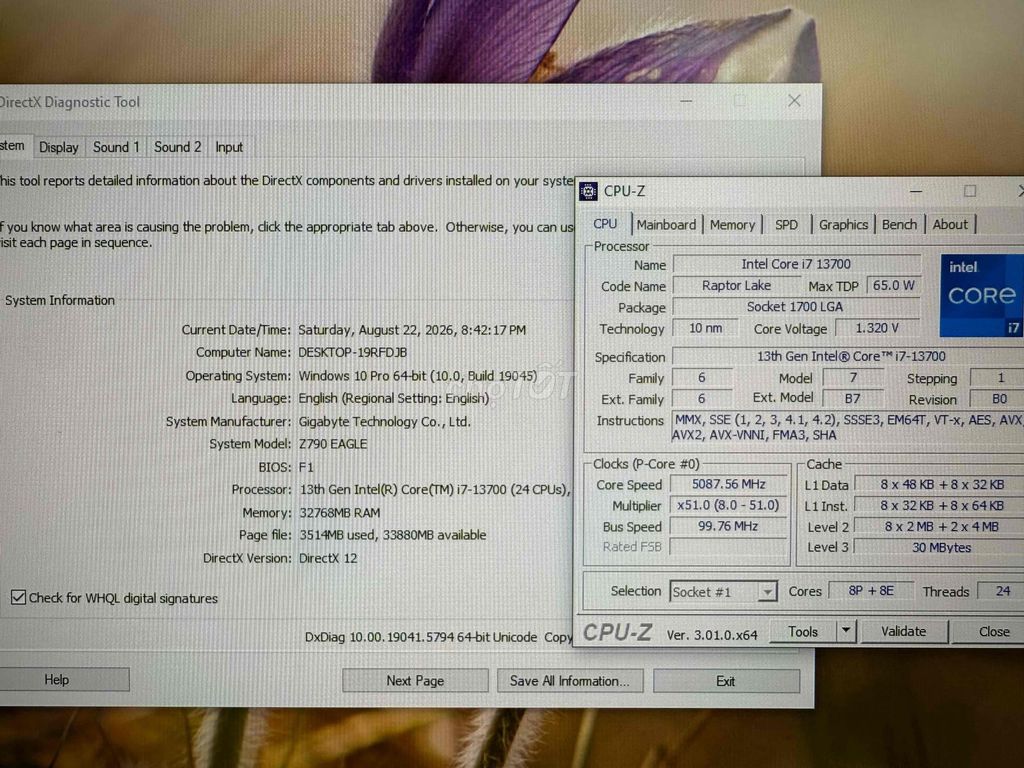Click the Intel Core i7 logo badge
Screen dimensions: 1024x768
tap(982, 296)
